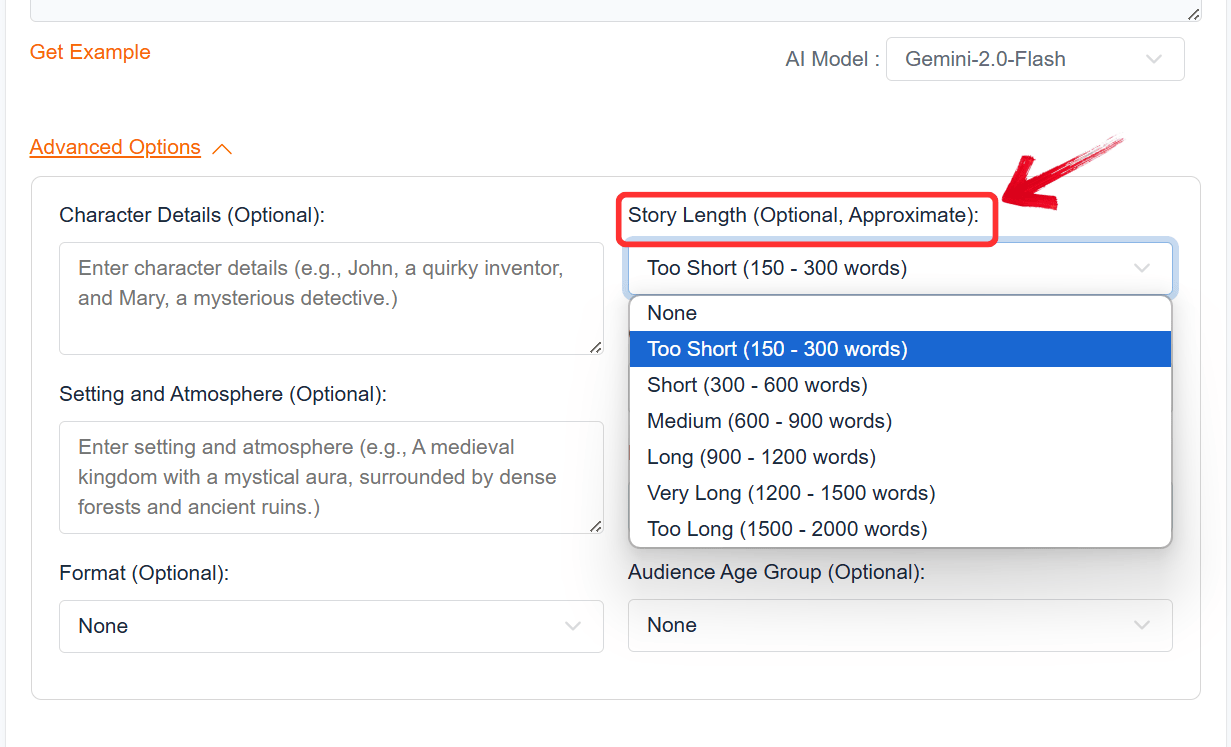Click the Setting and Atmosphere resize handle
1231x747 pixels.
[x=596, y=526]
